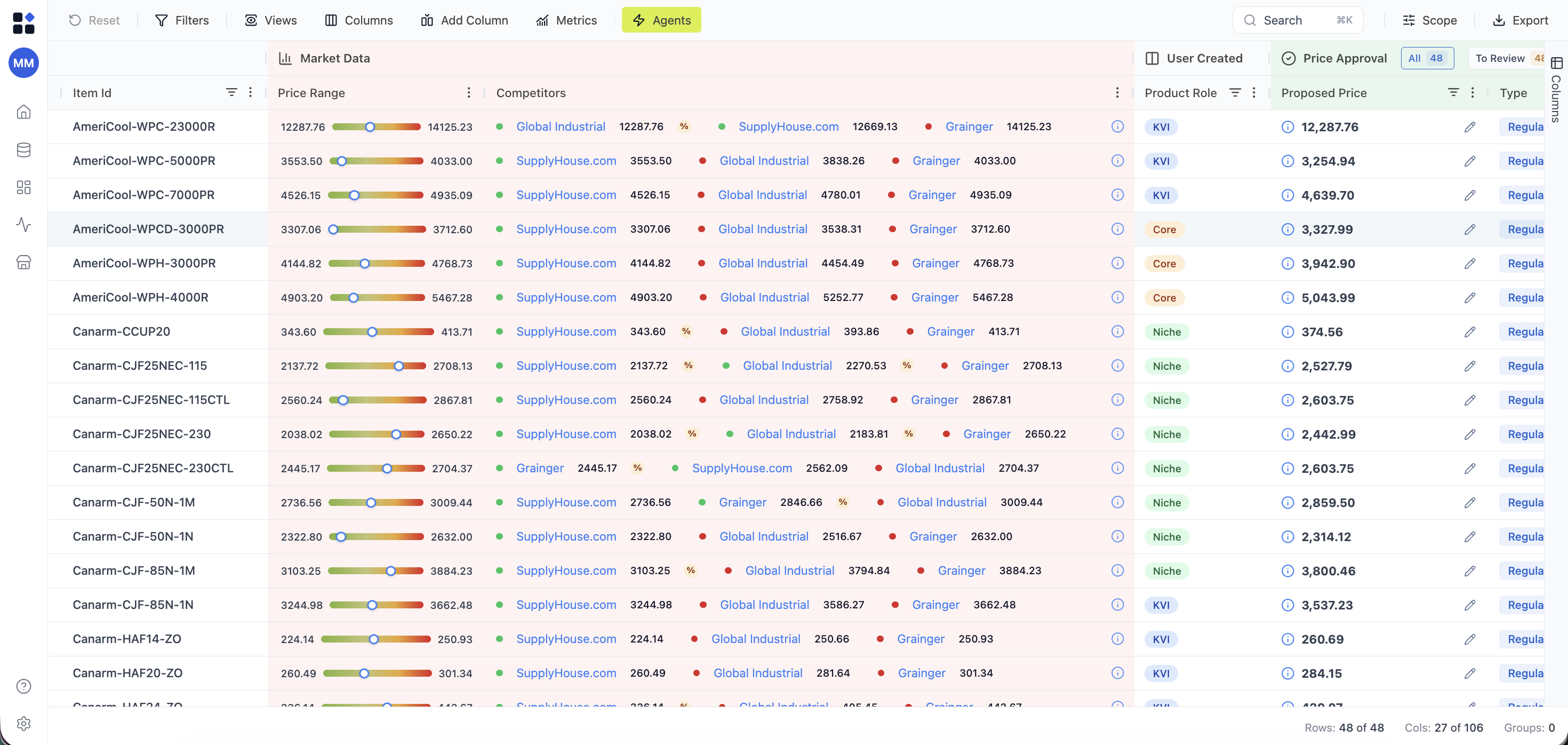Click the Export button
Viewport: 1568px width, 745px height.
click(1521, 20)
